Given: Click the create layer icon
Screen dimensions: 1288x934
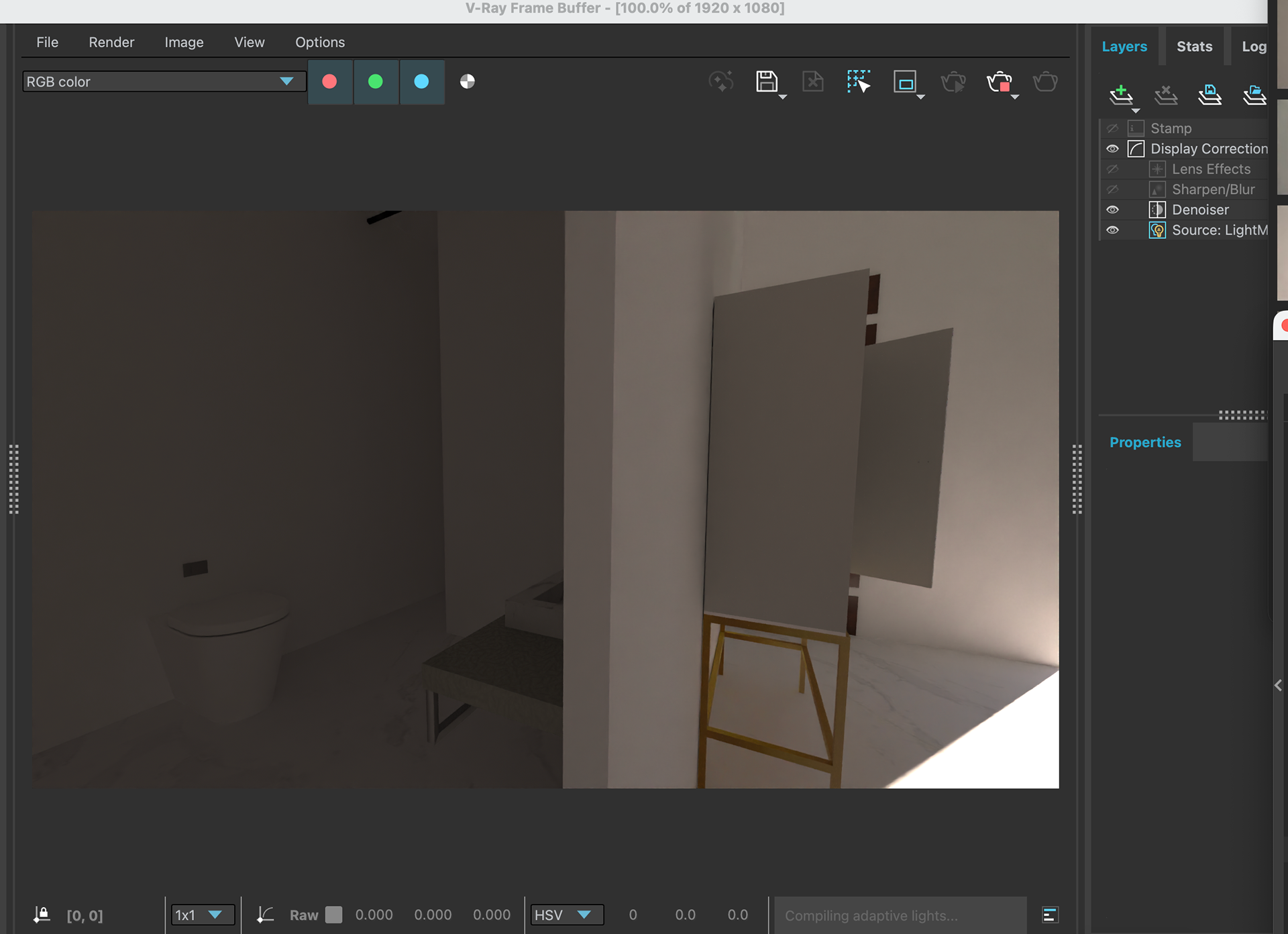Looking at the screenshot, I should [x=1121, y=95].
